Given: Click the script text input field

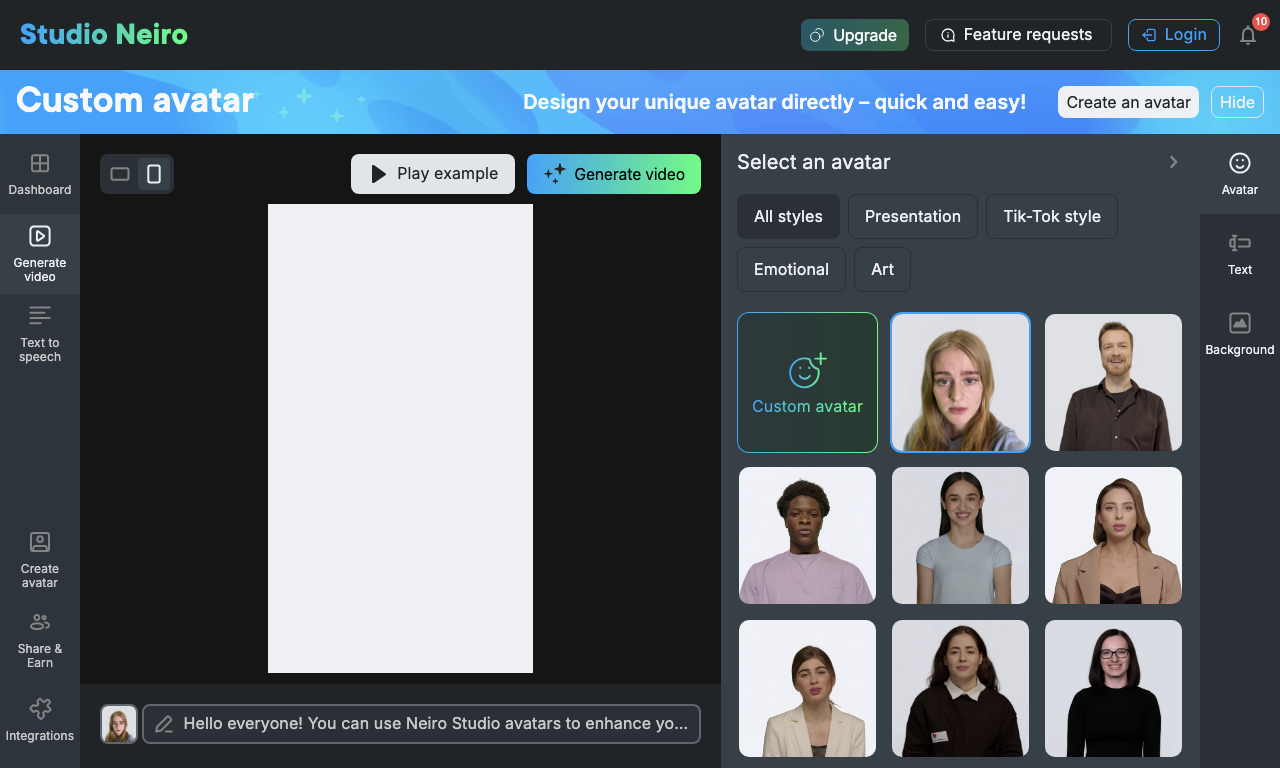Looking at the screenshot, I should pos(421,724).
